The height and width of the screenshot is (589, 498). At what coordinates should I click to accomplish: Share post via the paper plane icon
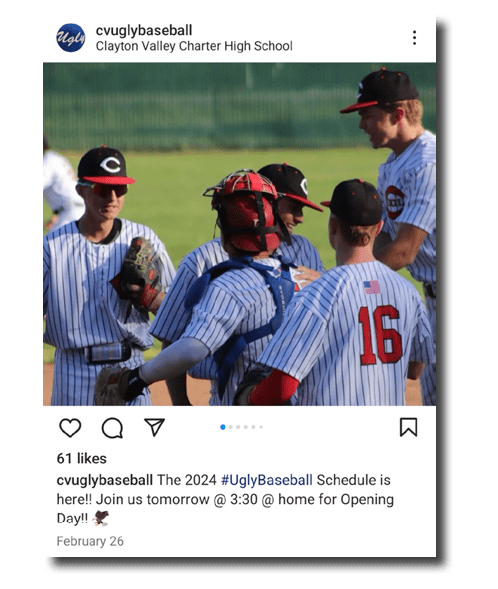(154, 427)
